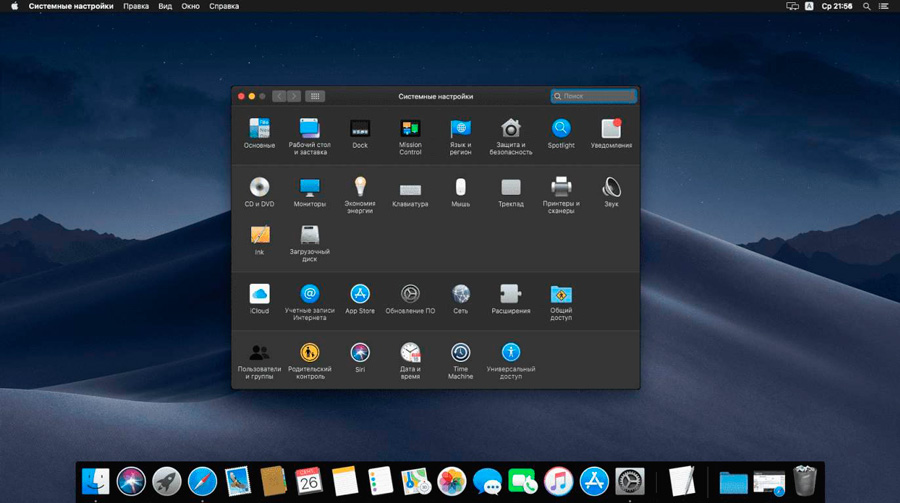Open iTunes from the Dock
Viewport: 900px width, 503px height.
[558, 481]
